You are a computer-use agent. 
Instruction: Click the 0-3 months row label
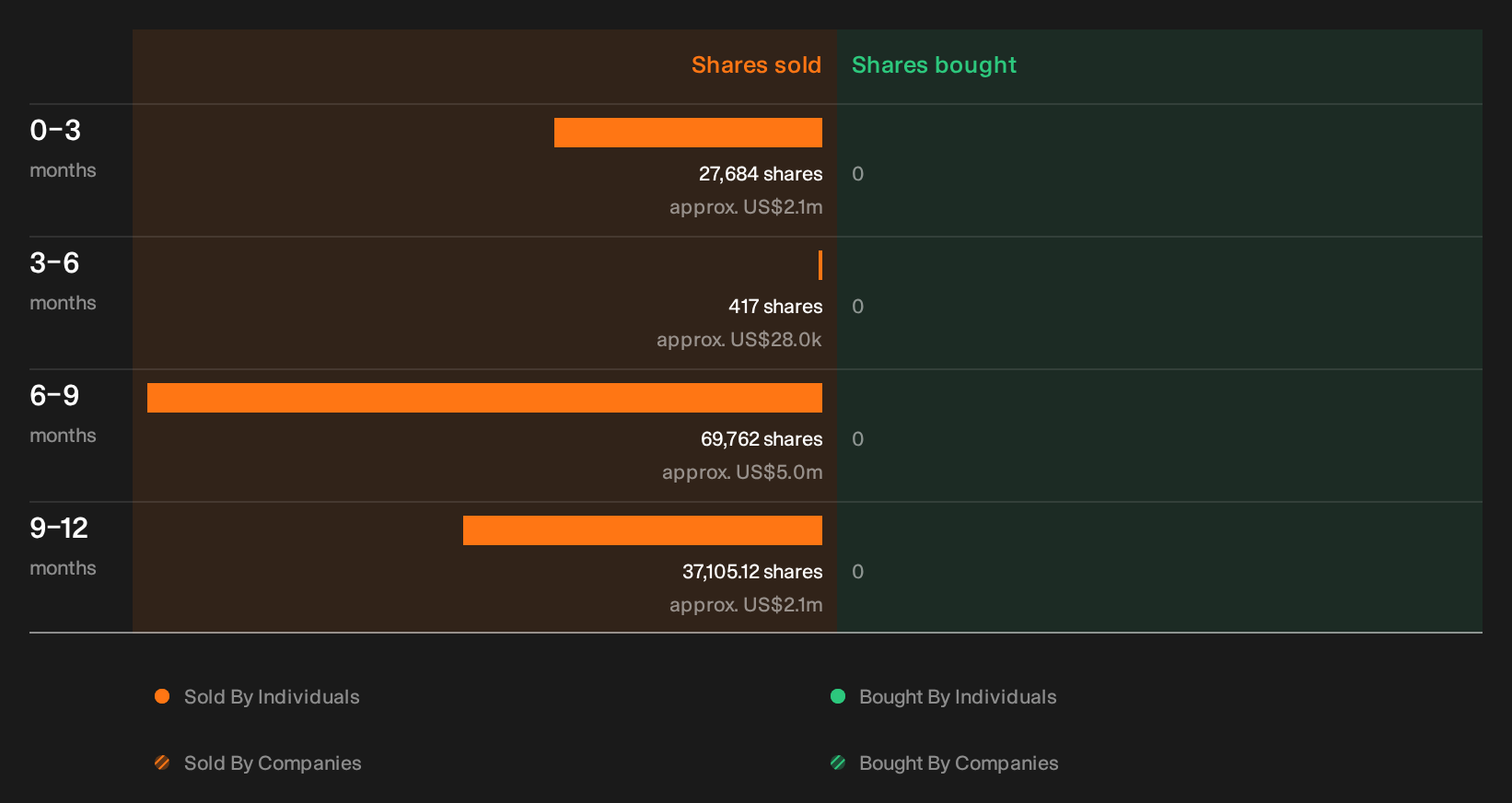point(63,148)
